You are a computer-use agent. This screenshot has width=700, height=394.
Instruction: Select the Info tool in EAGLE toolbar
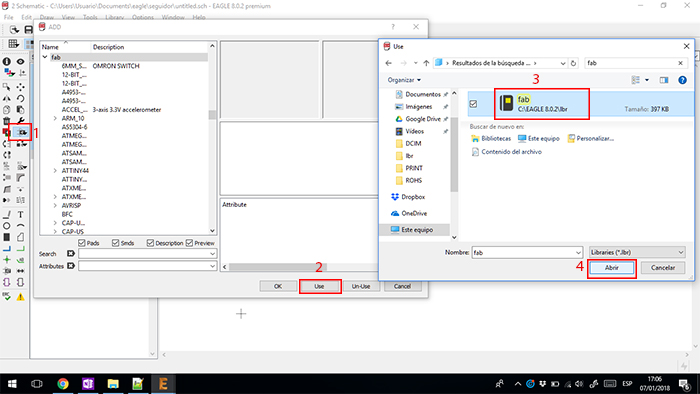pos(7,62)
